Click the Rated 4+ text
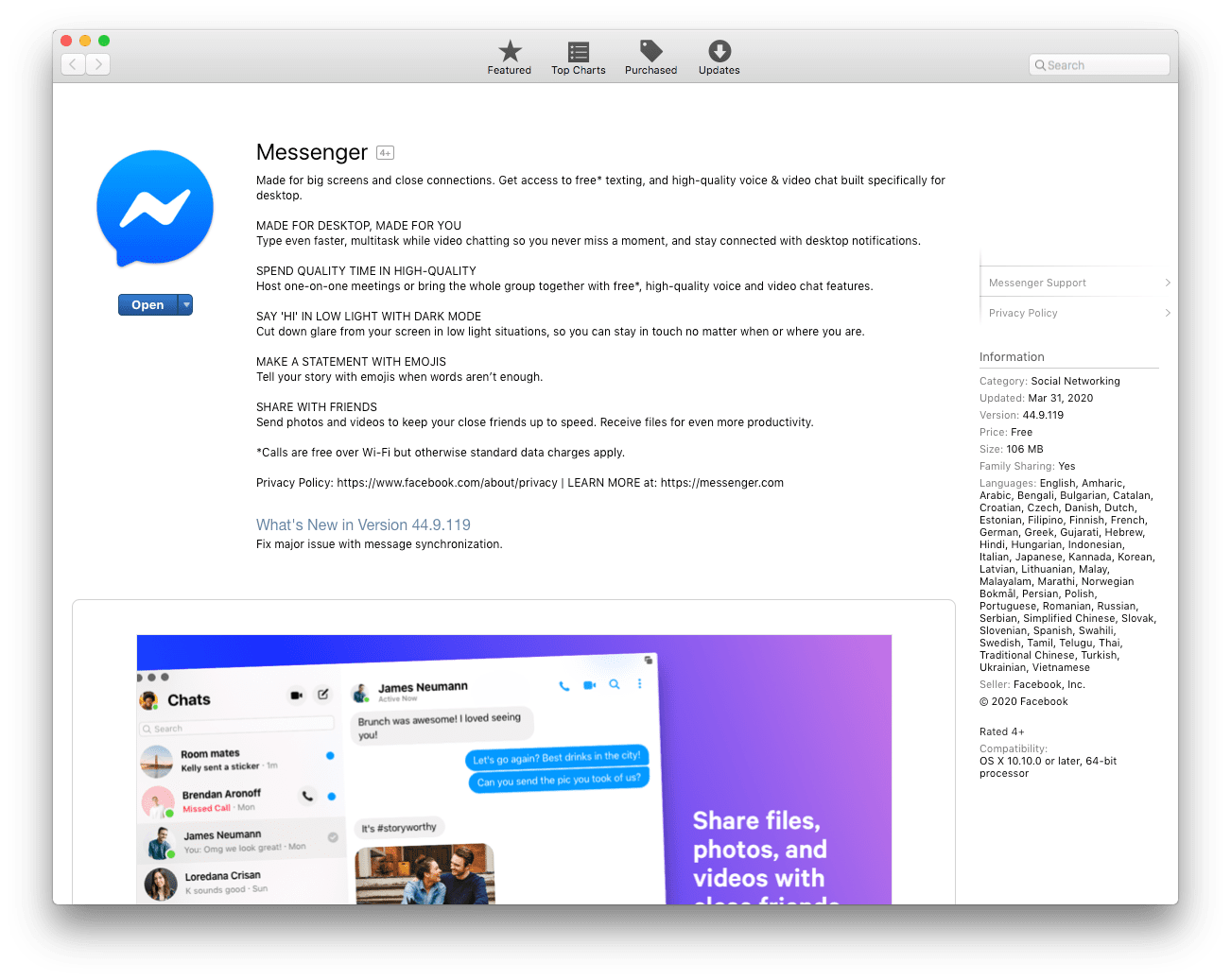 [1002, 731]
